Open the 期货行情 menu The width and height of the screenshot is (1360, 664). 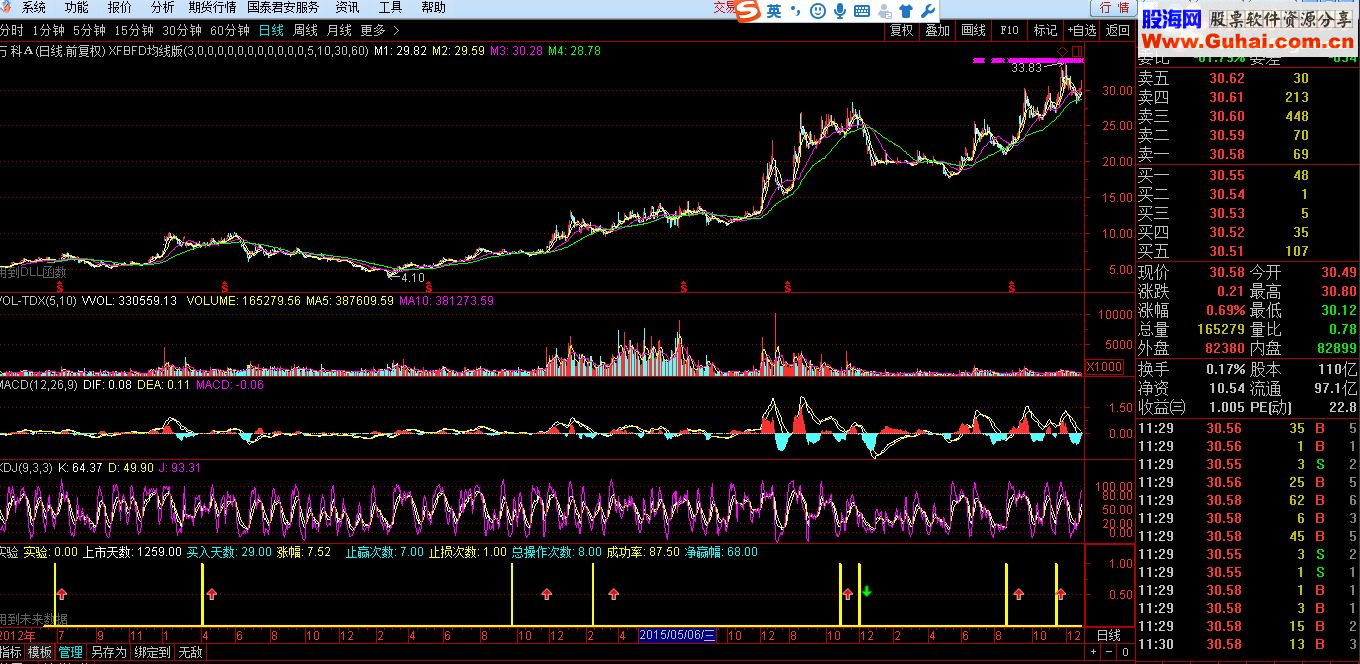click(212, 8)
